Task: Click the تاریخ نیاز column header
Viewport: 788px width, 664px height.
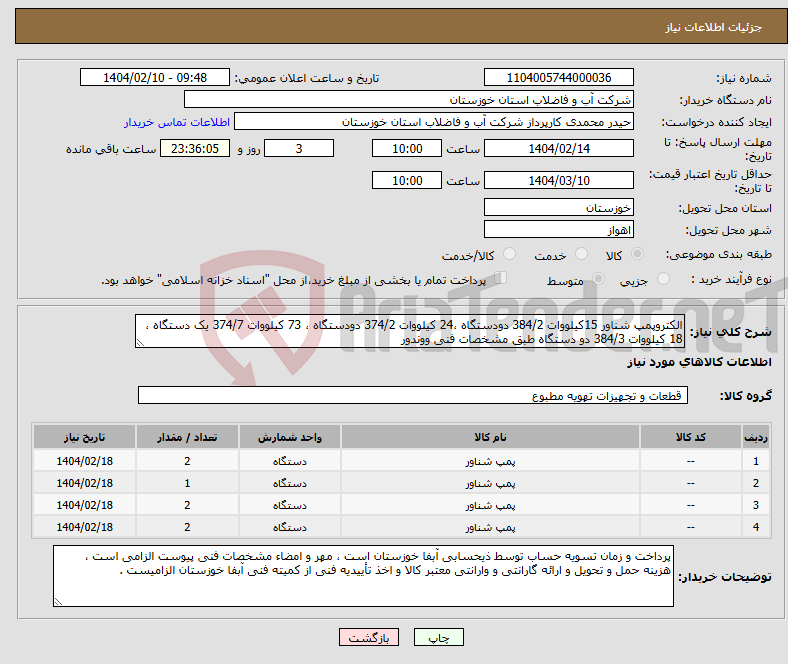Action: [85, 438]
